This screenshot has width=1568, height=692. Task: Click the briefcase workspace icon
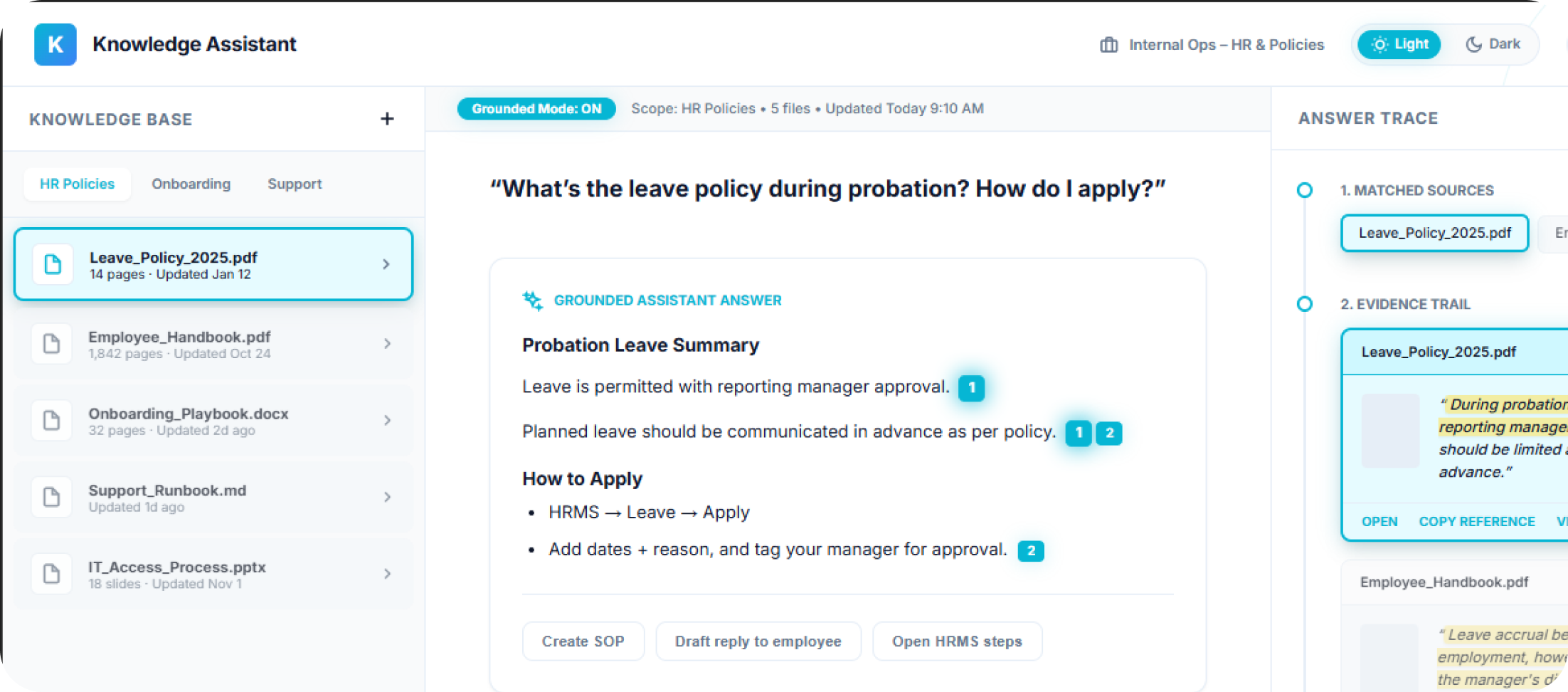point(1108,45)
